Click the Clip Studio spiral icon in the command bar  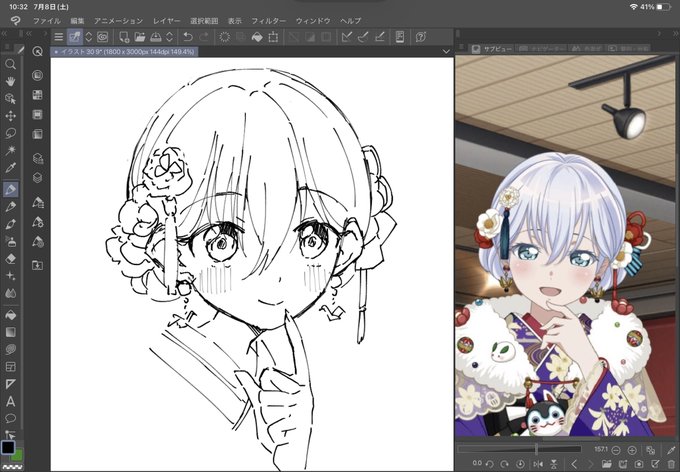click(x=102, y=37)
